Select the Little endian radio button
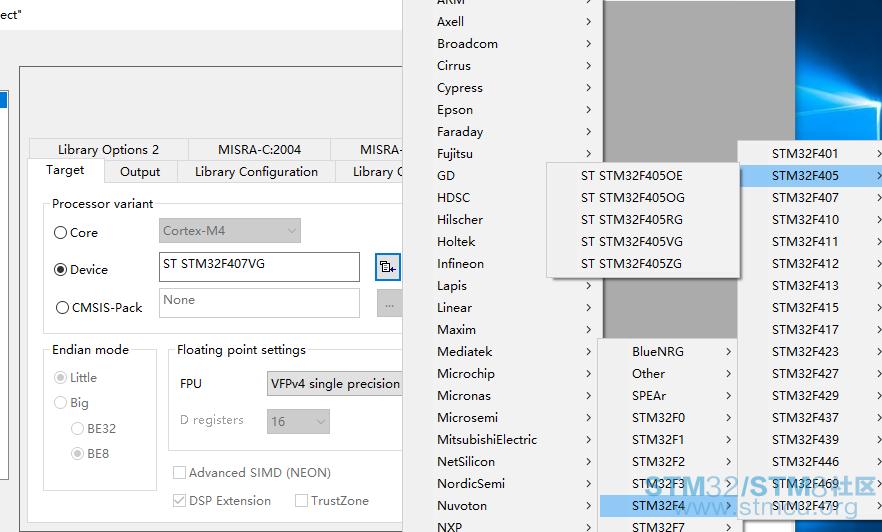The width and height of the screenshot is (882, 532). coord(60,377)
